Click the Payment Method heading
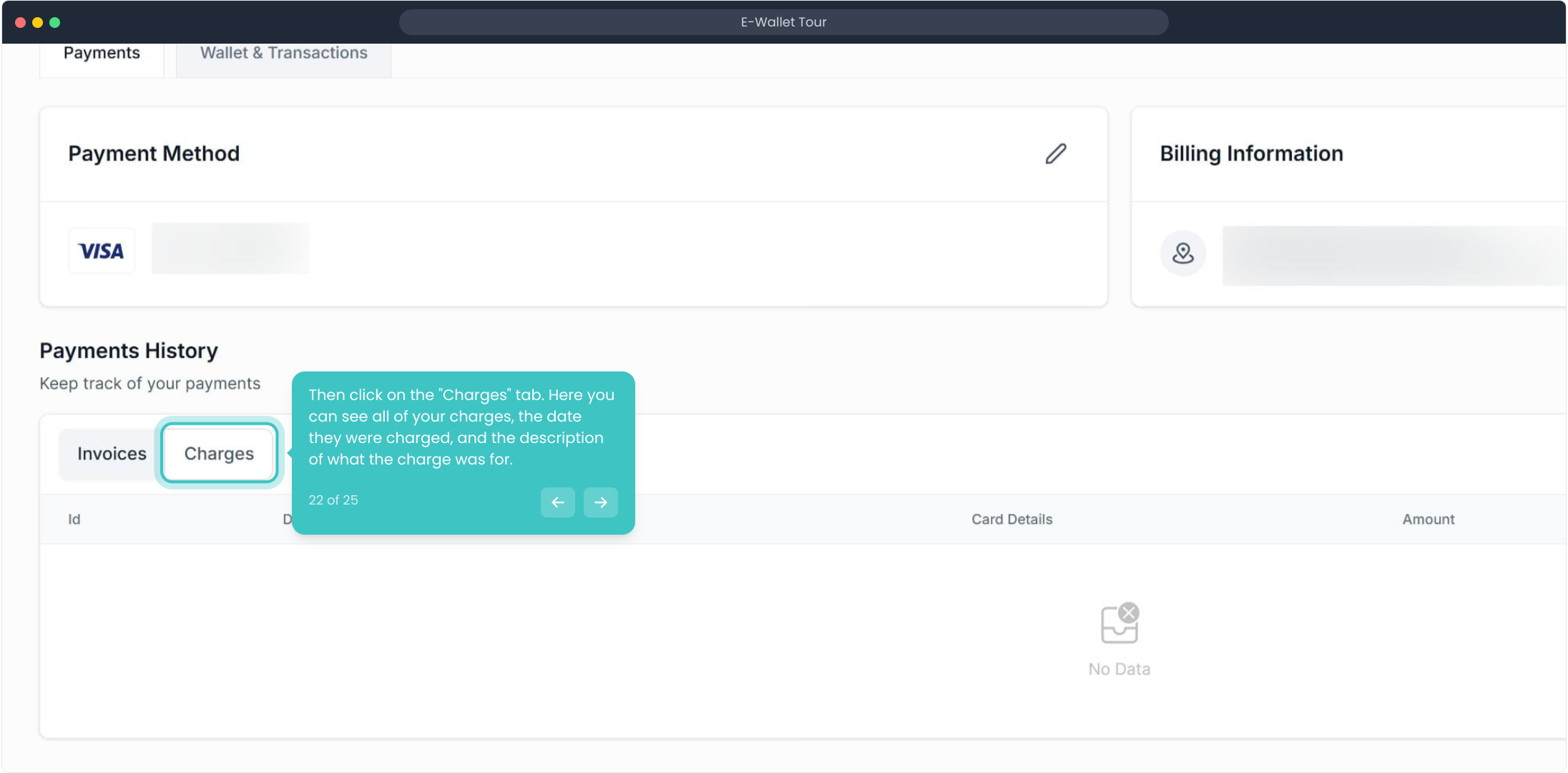 154,154
